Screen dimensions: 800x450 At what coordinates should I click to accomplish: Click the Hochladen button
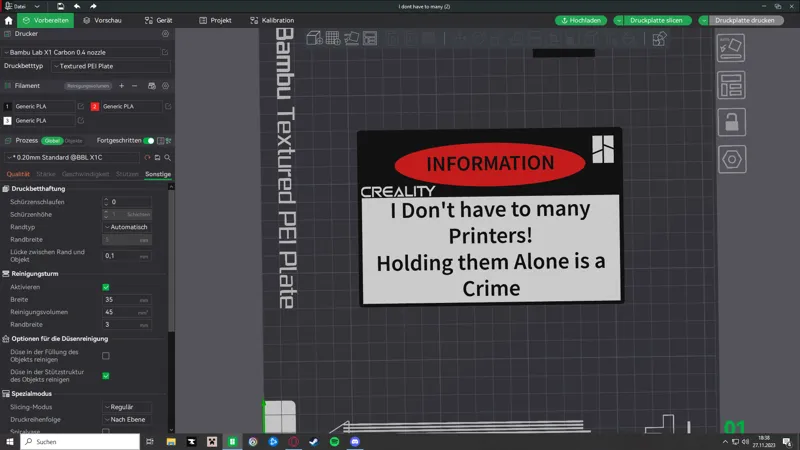coord(581,20)
